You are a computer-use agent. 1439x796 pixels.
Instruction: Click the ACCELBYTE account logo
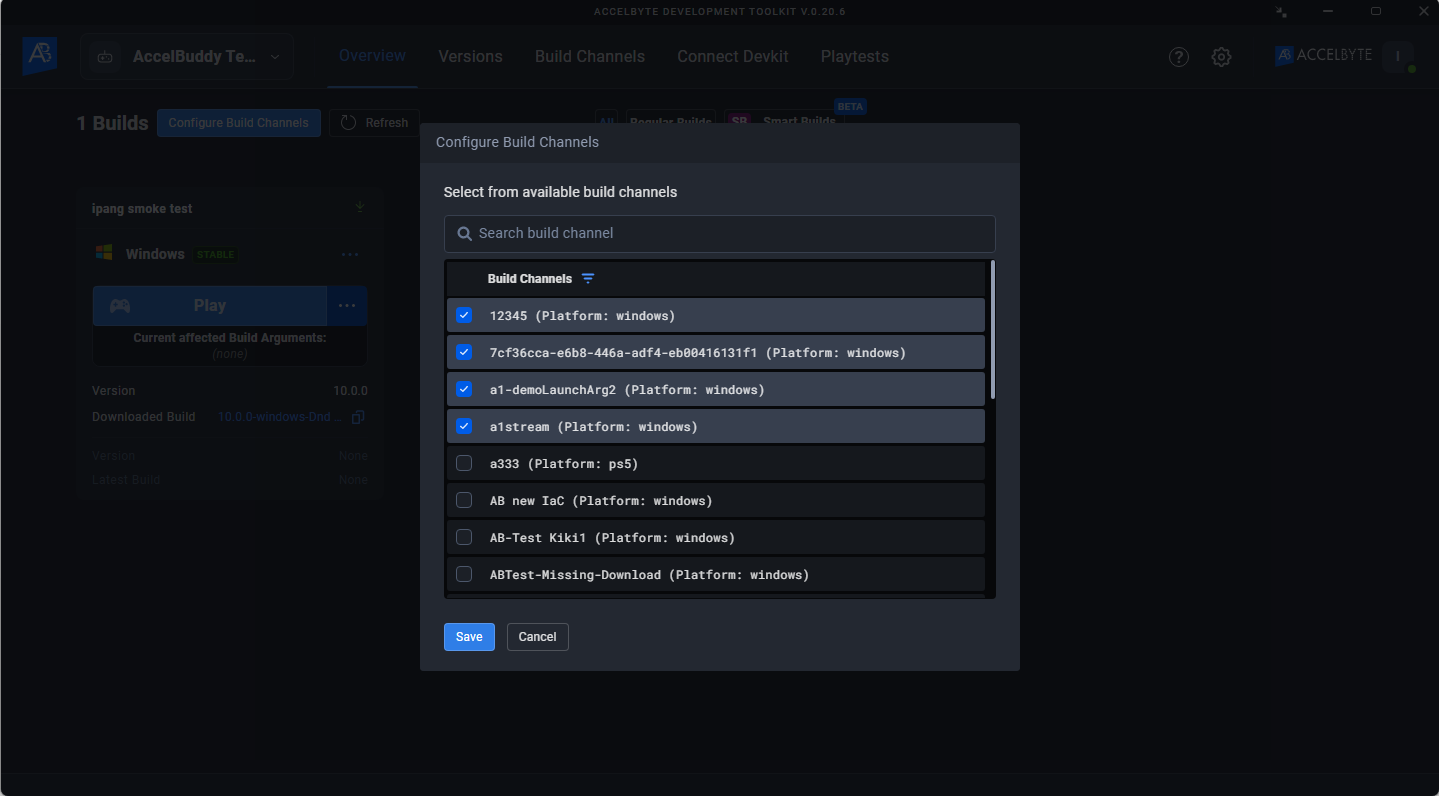coord(1324,56)
